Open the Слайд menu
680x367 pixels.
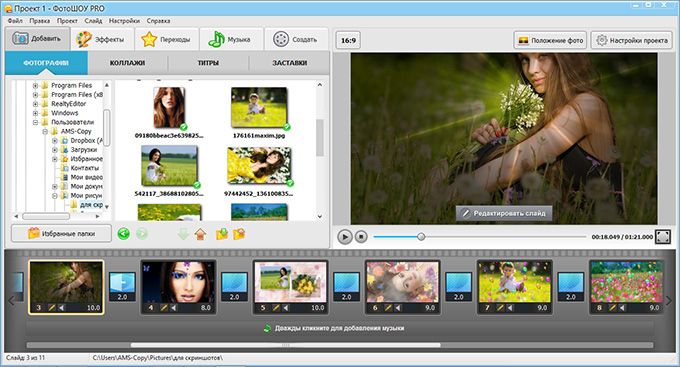[93, 21]
